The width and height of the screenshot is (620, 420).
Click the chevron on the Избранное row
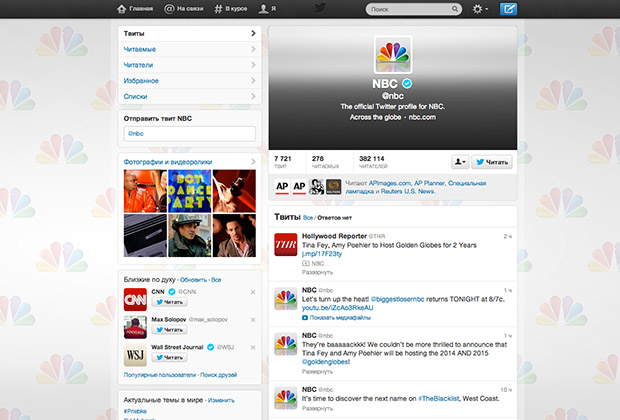(x=253, y=81)
